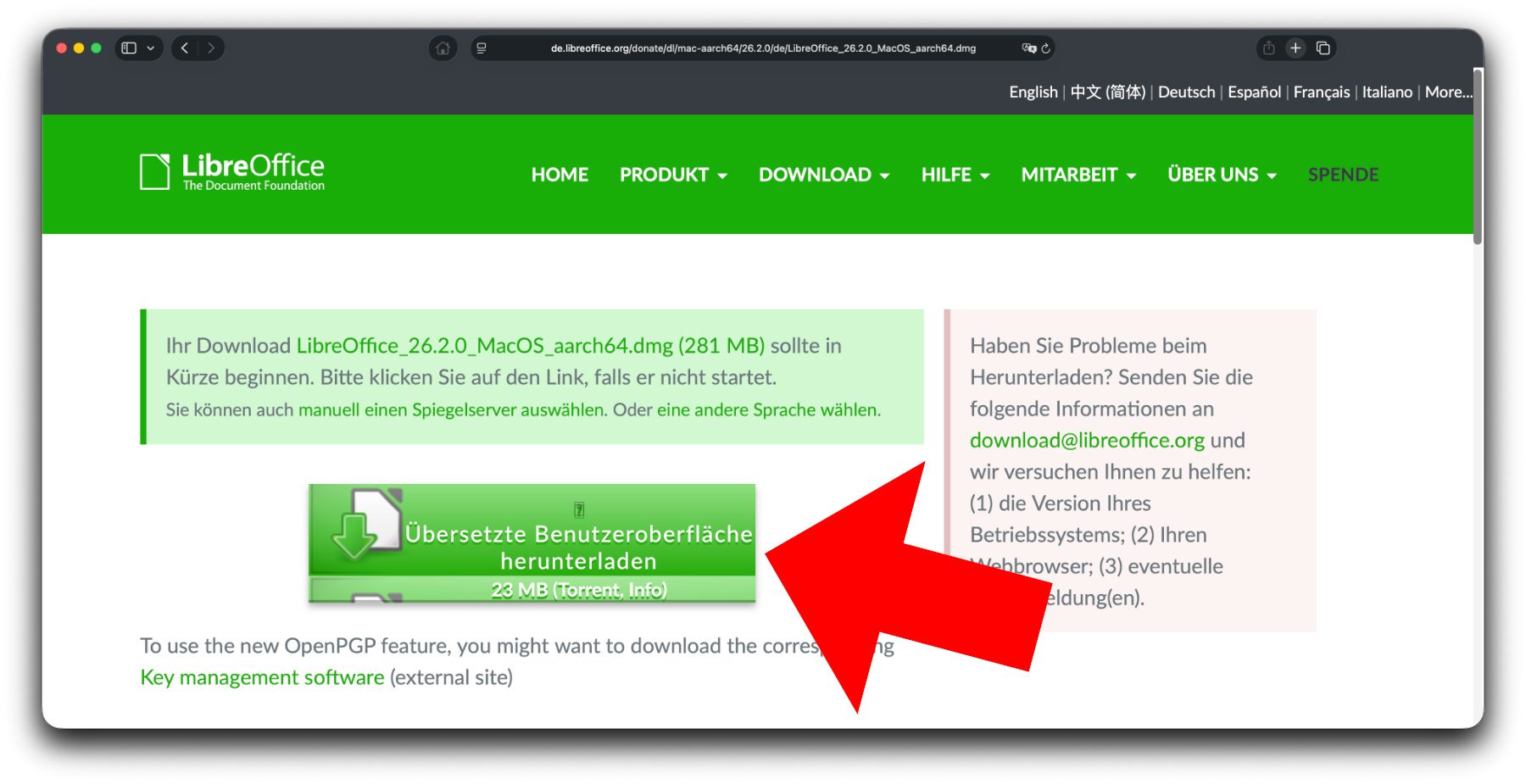The height and width of the screenshot is (784, 1526).
Task: Switch the language to Français
Action: (x=1321, y=92)
